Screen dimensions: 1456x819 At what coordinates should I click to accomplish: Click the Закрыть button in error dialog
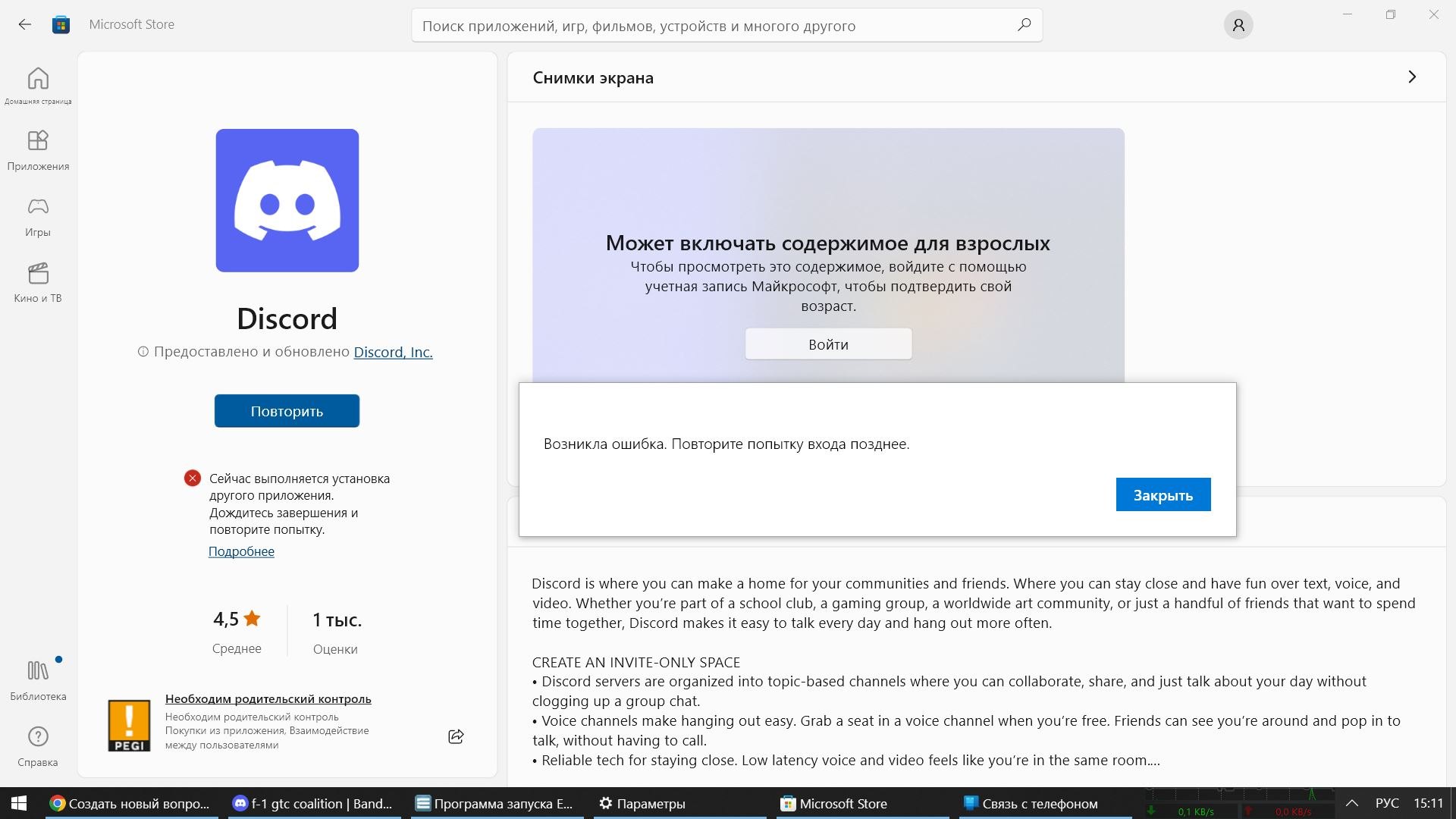pos(1163,494)
